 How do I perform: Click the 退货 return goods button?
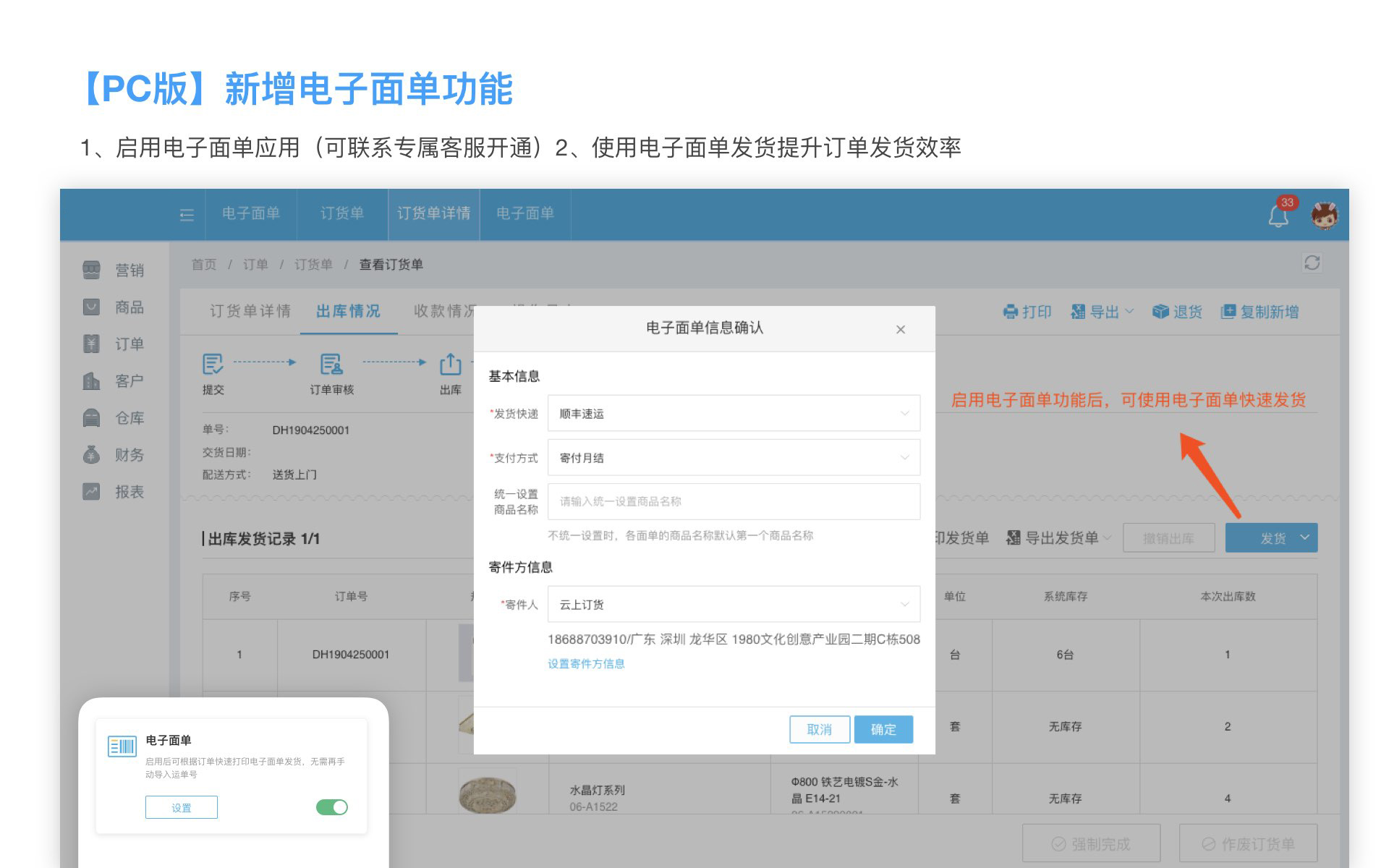pyautogui.click(x=1177, y=312)
